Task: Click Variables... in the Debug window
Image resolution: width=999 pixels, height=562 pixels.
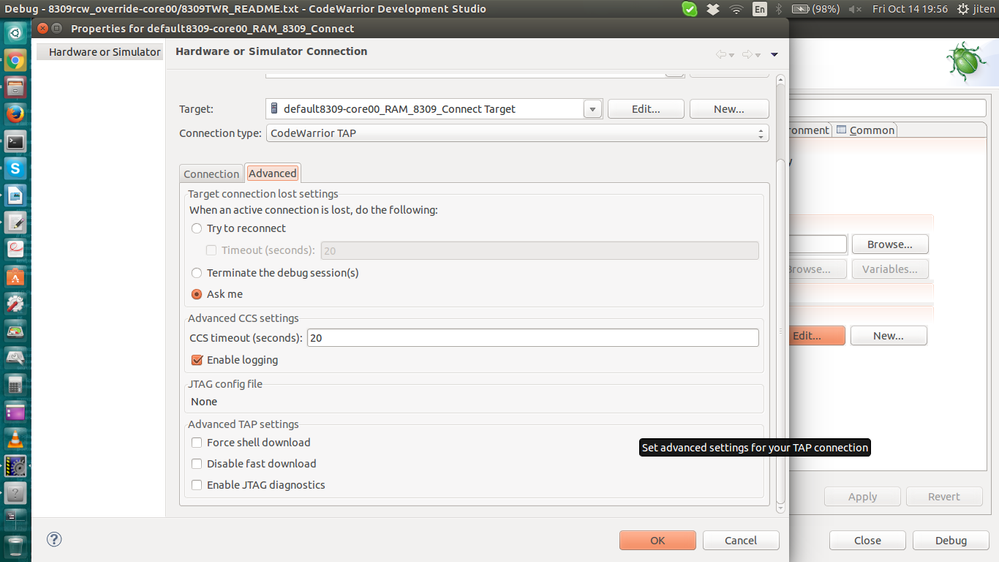Action: pyautogui.click(x=889, y=269)
